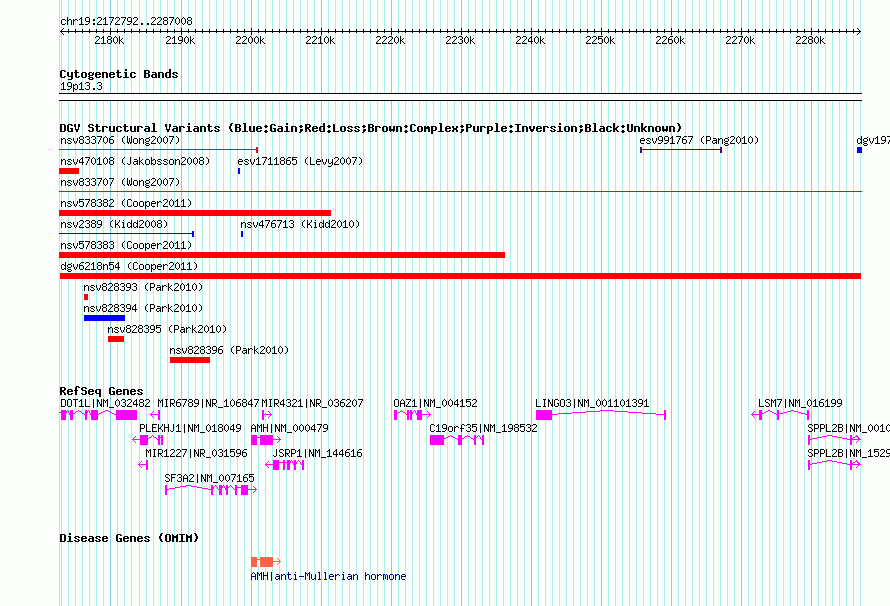Click the nsv2389 (Kidd2008) variant label
Screen dimensions: 890x606
pyautogui.click(x=114, y=224)
